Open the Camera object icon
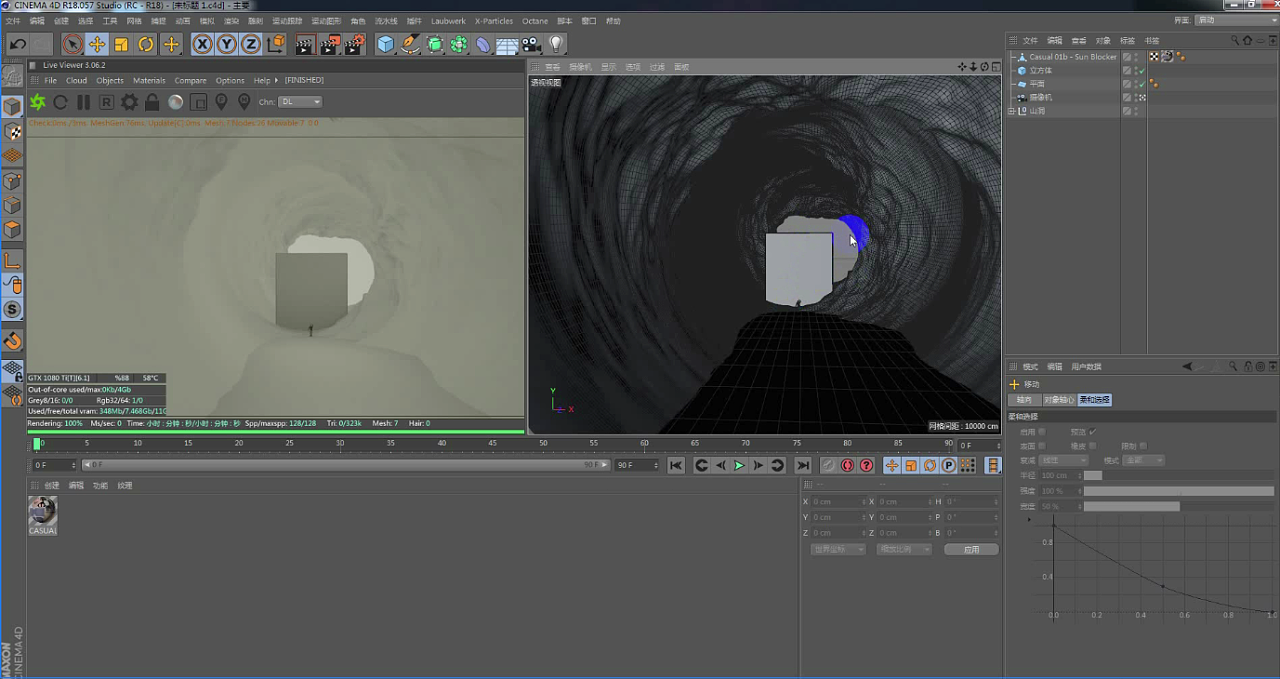 pyautogui.click(x=531, y=44)
